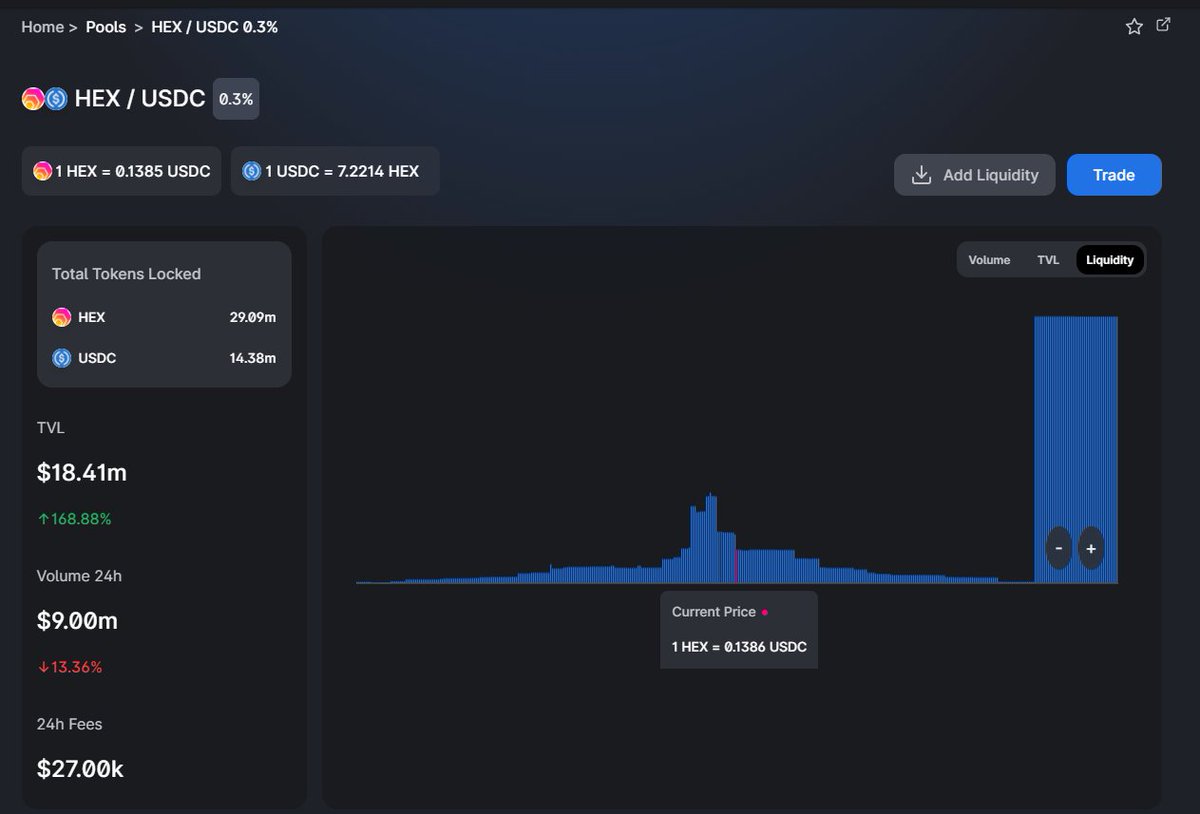Click the HEX / USDC 0.3% breadcrumb
Screen dimensions: 1200x814
pyautogui.click(x=215, y=27)
